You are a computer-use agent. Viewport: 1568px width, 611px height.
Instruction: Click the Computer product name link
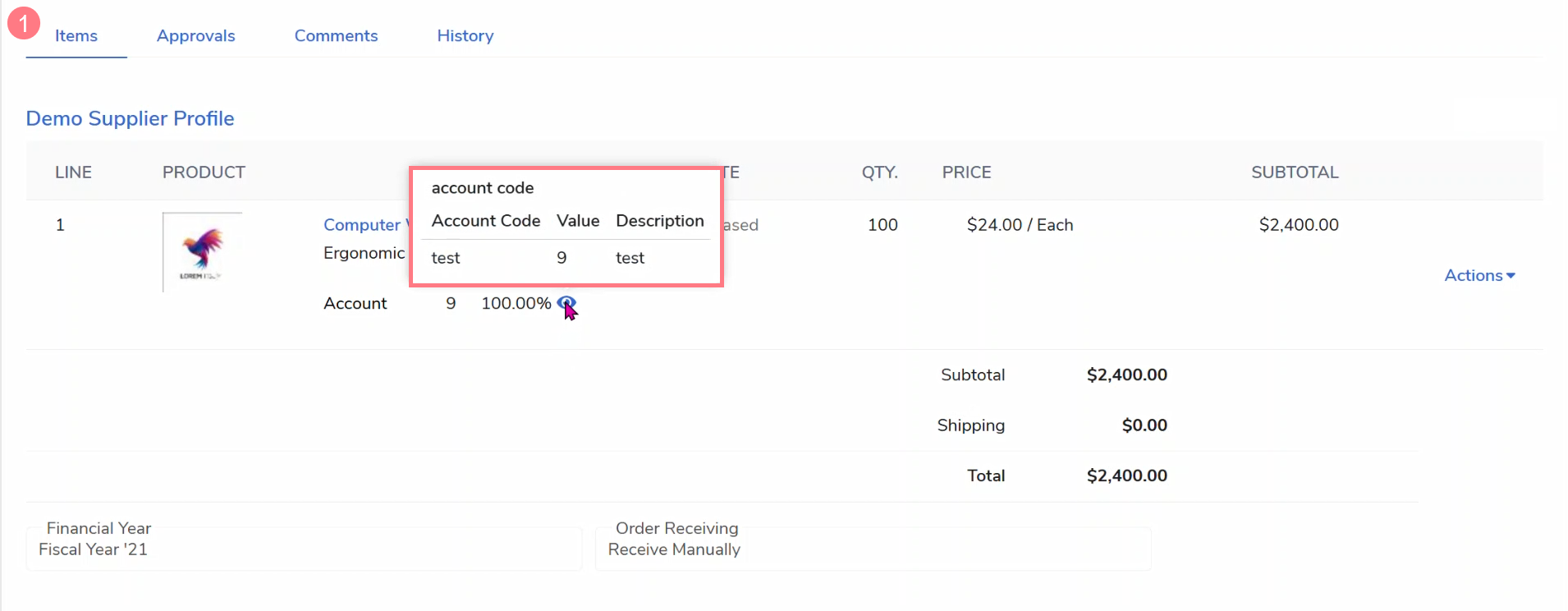(362, 225)
